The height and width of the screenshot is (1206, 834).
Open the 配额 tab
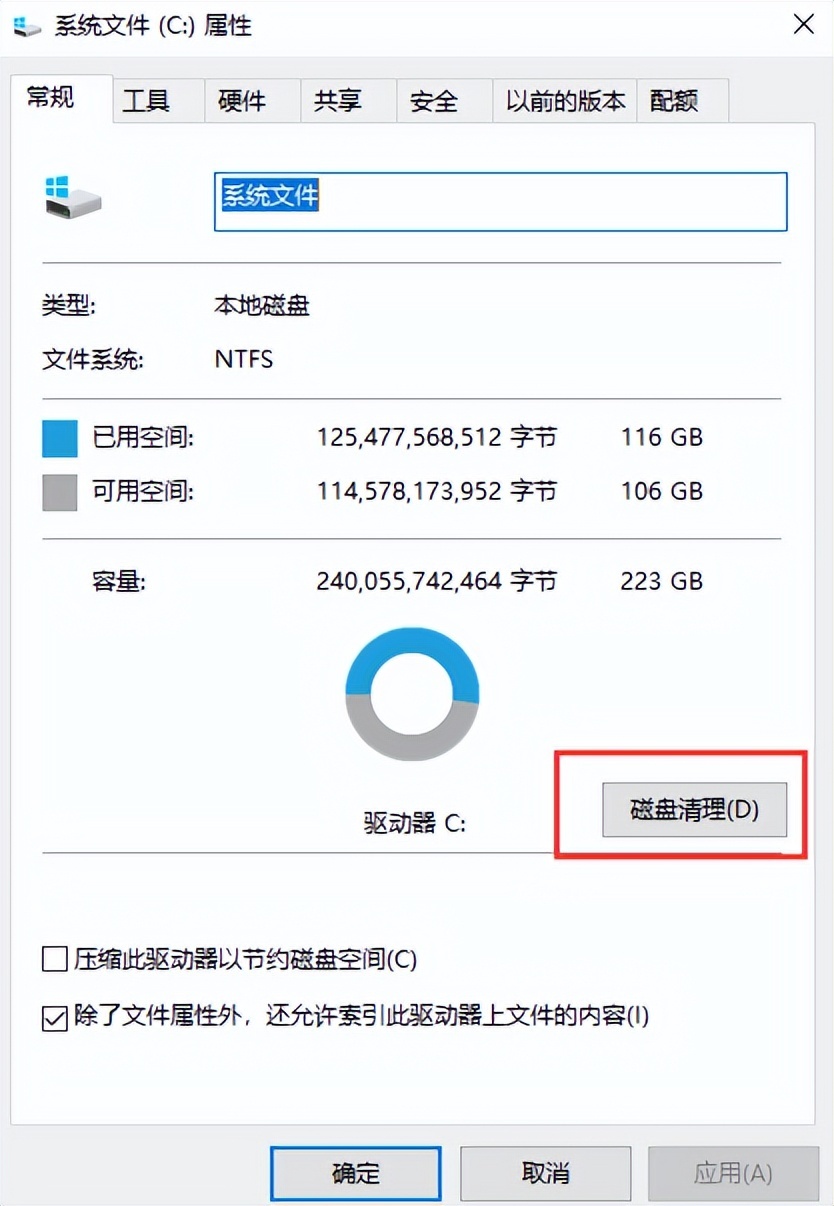coord(674,101)
